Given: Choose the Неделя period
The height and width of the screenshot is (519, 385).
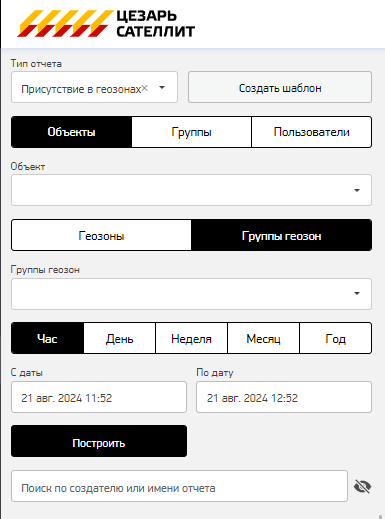Looking at the screenshot, I should click(191, 339).
